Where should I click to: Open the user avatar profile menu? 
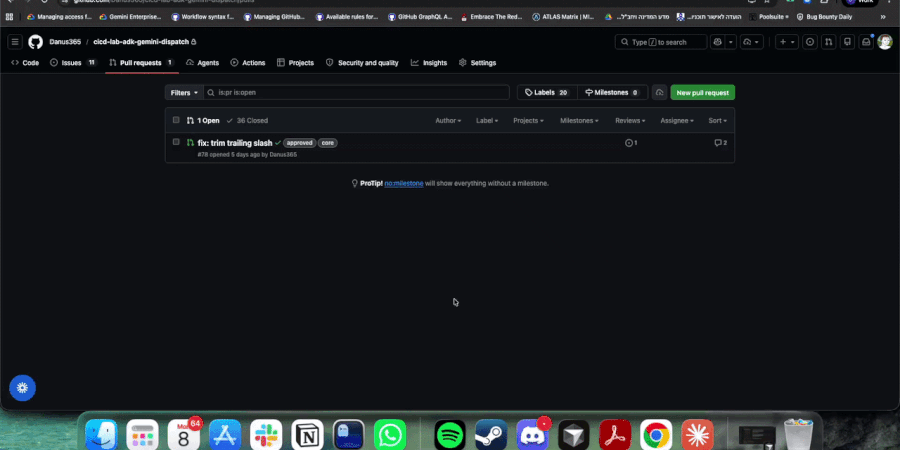click(x=885, y=42)
